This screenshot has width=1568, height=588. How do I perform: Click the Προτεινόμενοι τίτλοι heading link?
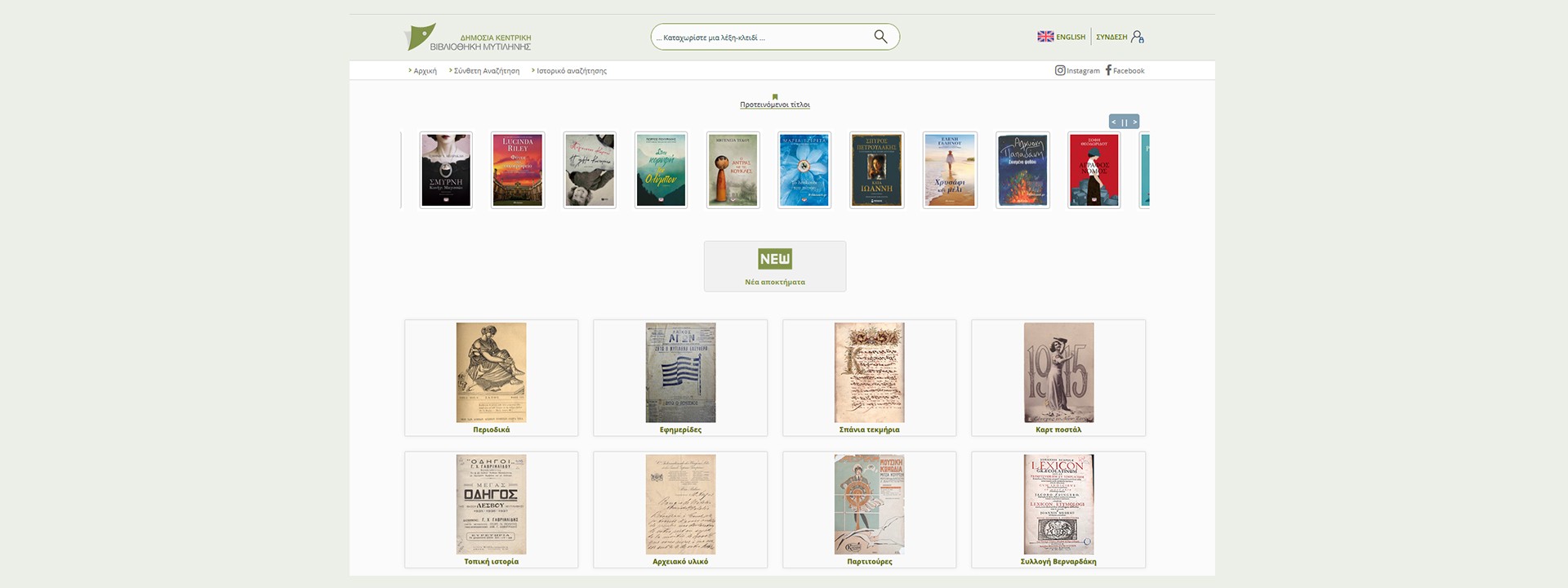pos(774,105)
